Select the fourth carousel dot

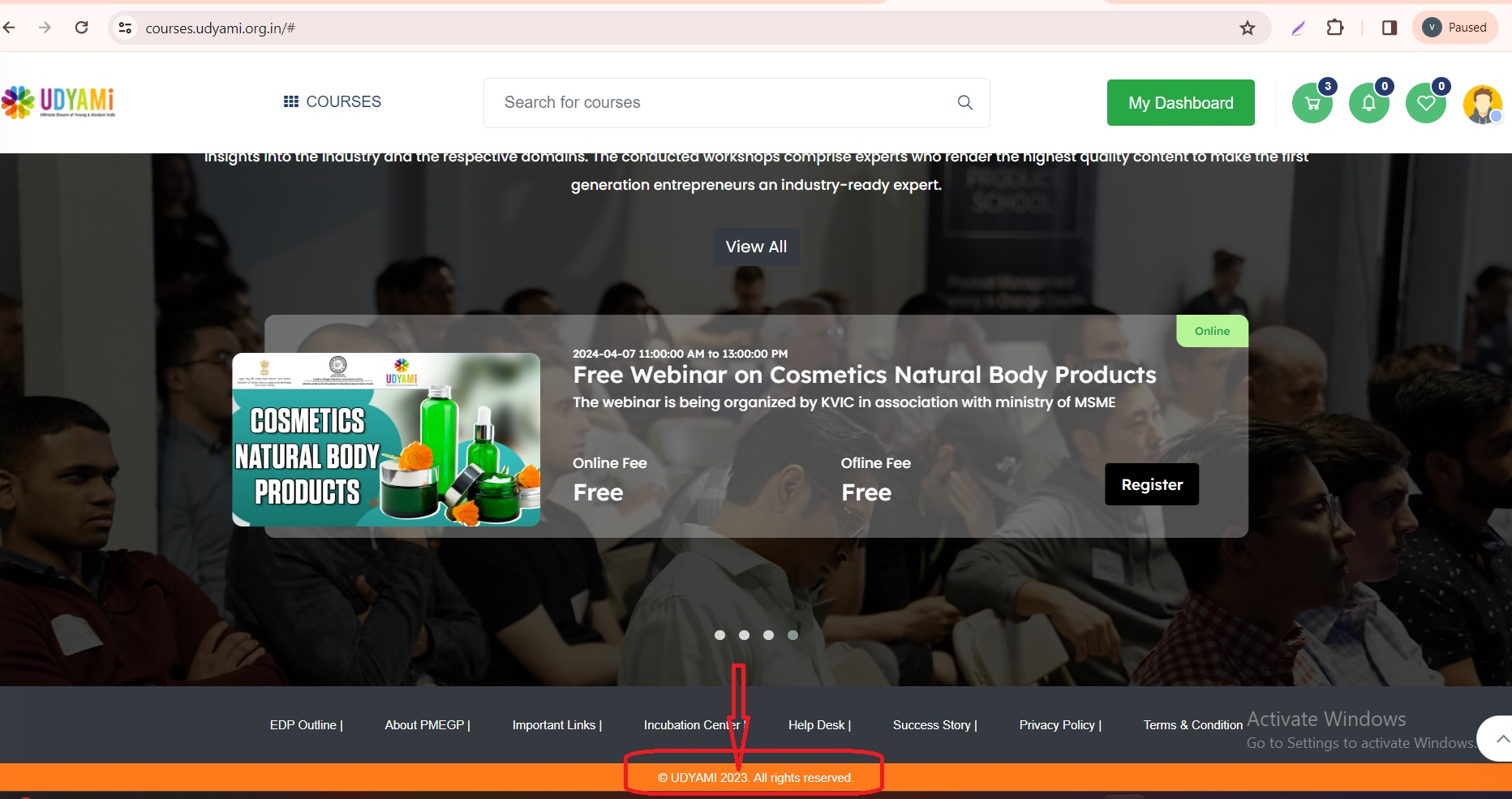point(793,635)
